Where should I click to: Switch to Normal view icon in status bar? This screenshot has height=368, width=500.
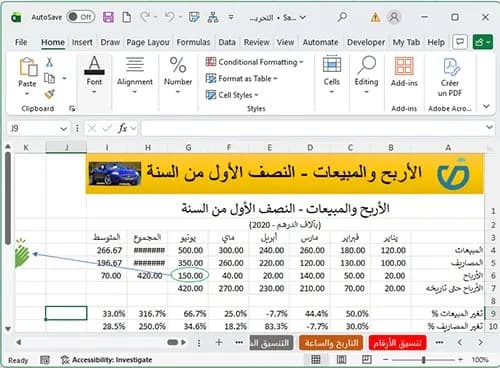[316, 359]
